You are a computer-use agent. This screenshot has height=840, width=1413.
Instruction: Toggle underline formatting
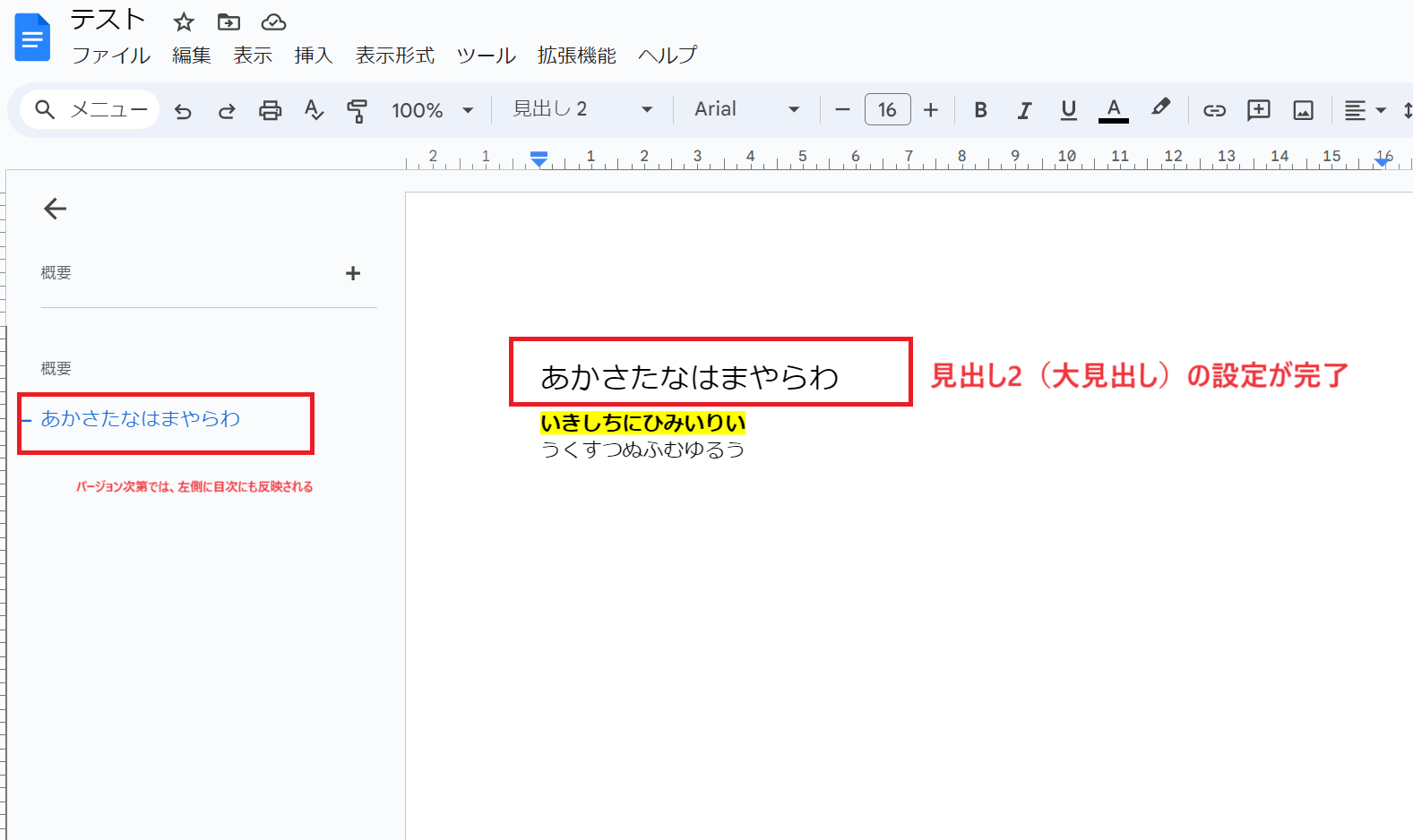pyautogui.click(x=1068, y=110)
